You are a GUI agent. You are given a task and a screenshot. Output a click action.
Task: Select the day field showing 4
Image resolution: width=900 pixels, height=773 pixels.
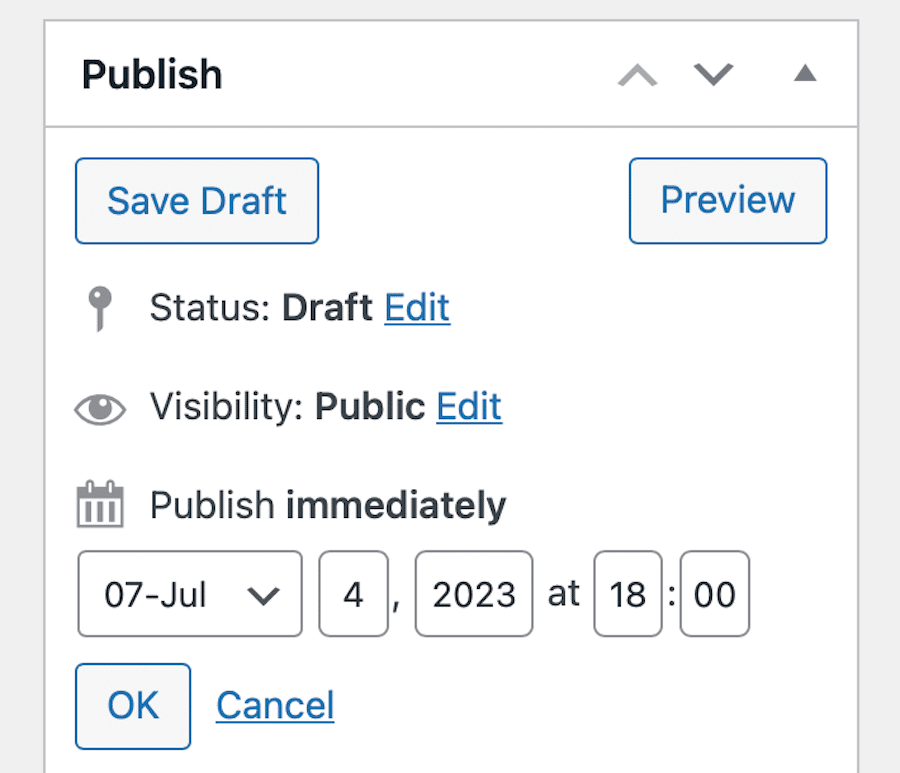point(353,594)
